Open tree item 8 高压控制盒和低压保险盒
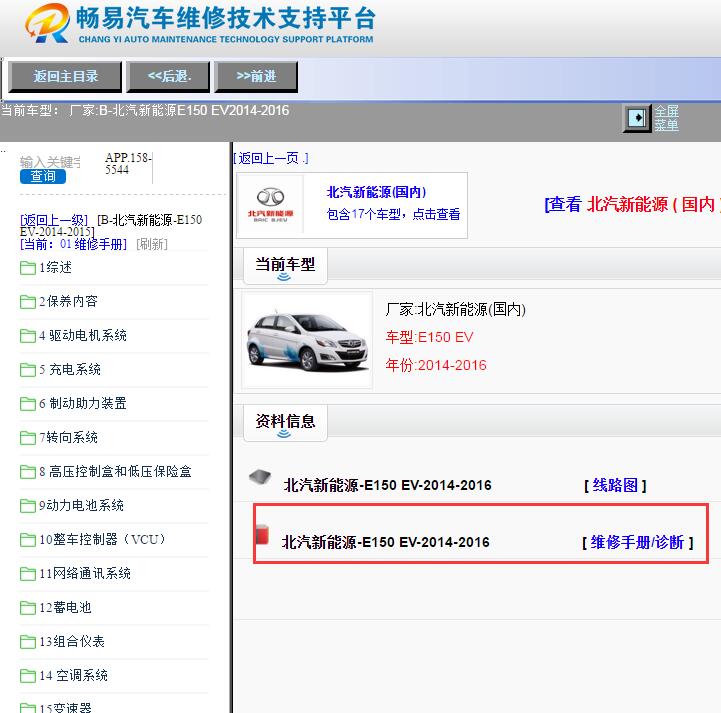 coord(115,472)
